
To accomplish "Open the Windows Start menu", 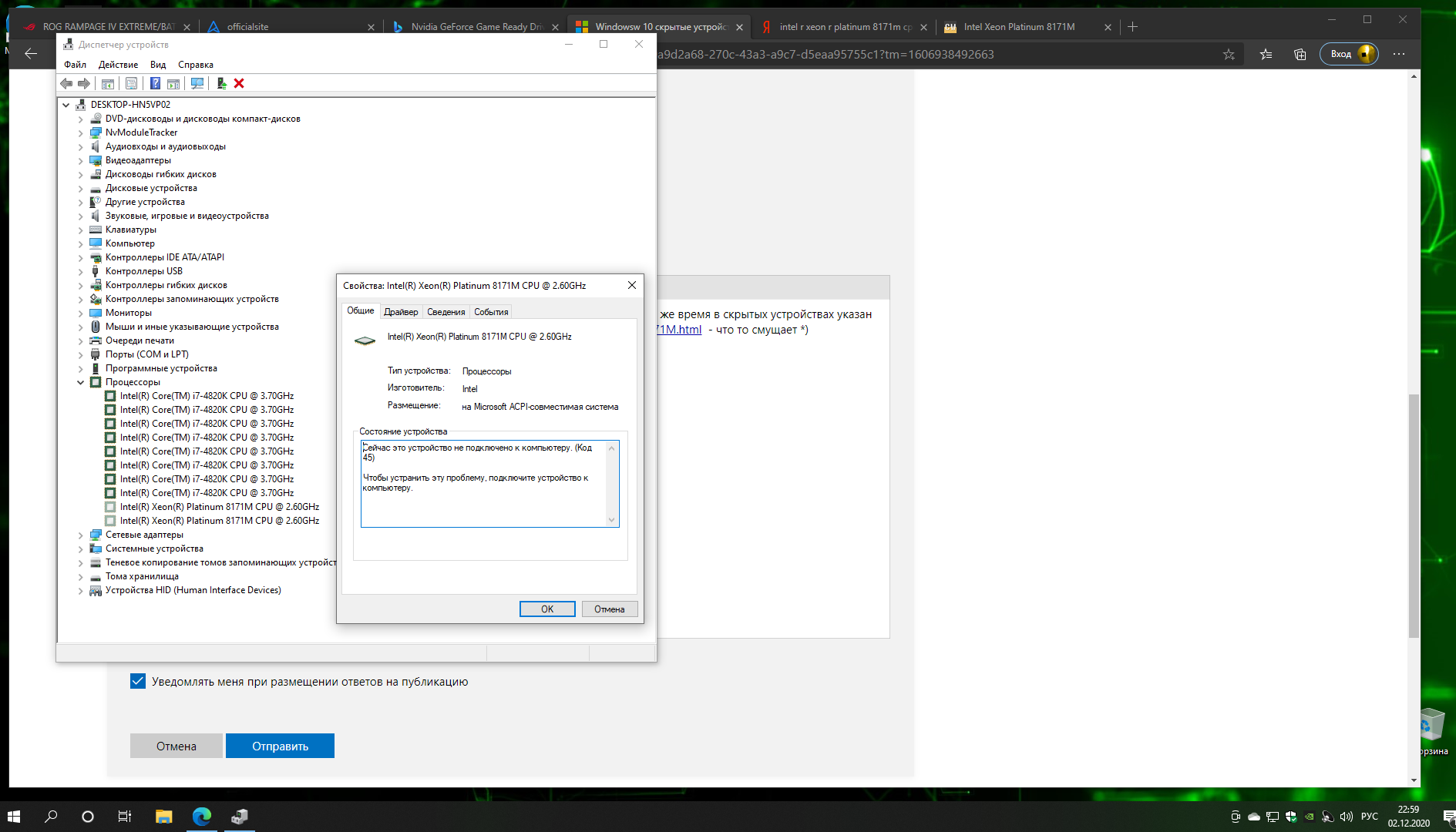I will 14,817.
